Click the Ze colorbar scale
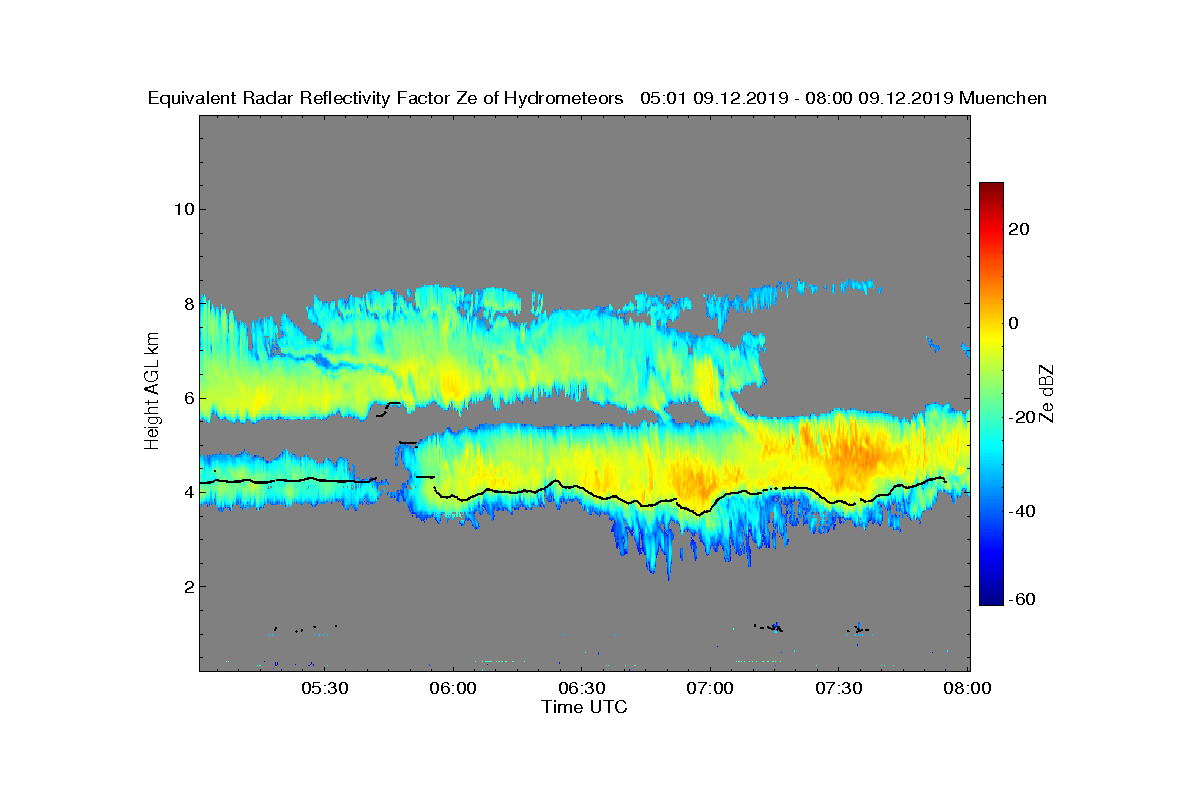Viewport: 1200px width, 800px height. [991, 394]
